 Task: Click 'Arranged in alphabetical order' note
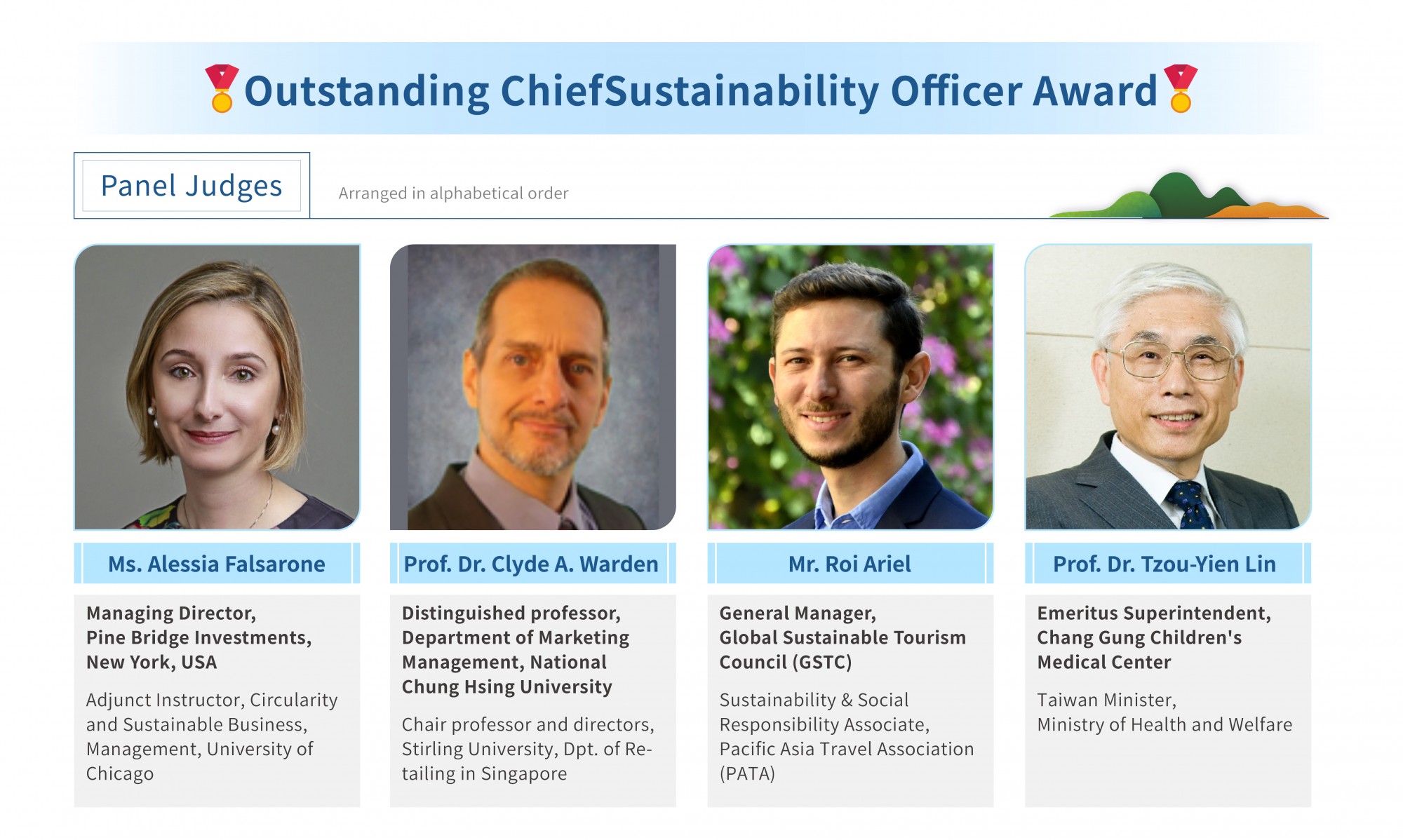(453, 194)
